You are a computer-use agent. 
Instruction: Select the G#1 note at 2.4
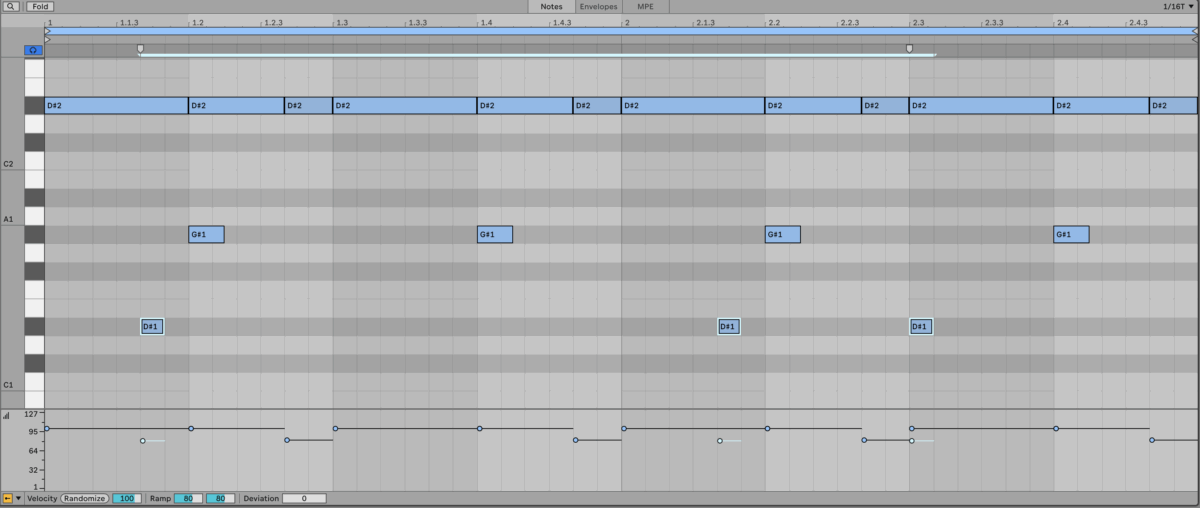coord(1071,234)
